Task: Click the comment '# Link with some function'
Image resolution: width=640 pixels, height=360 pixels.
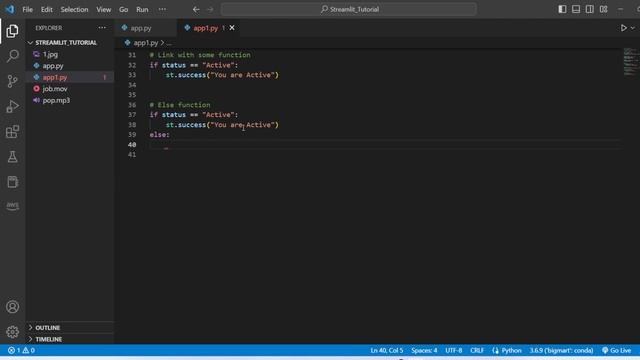Action: click(200, 55)
